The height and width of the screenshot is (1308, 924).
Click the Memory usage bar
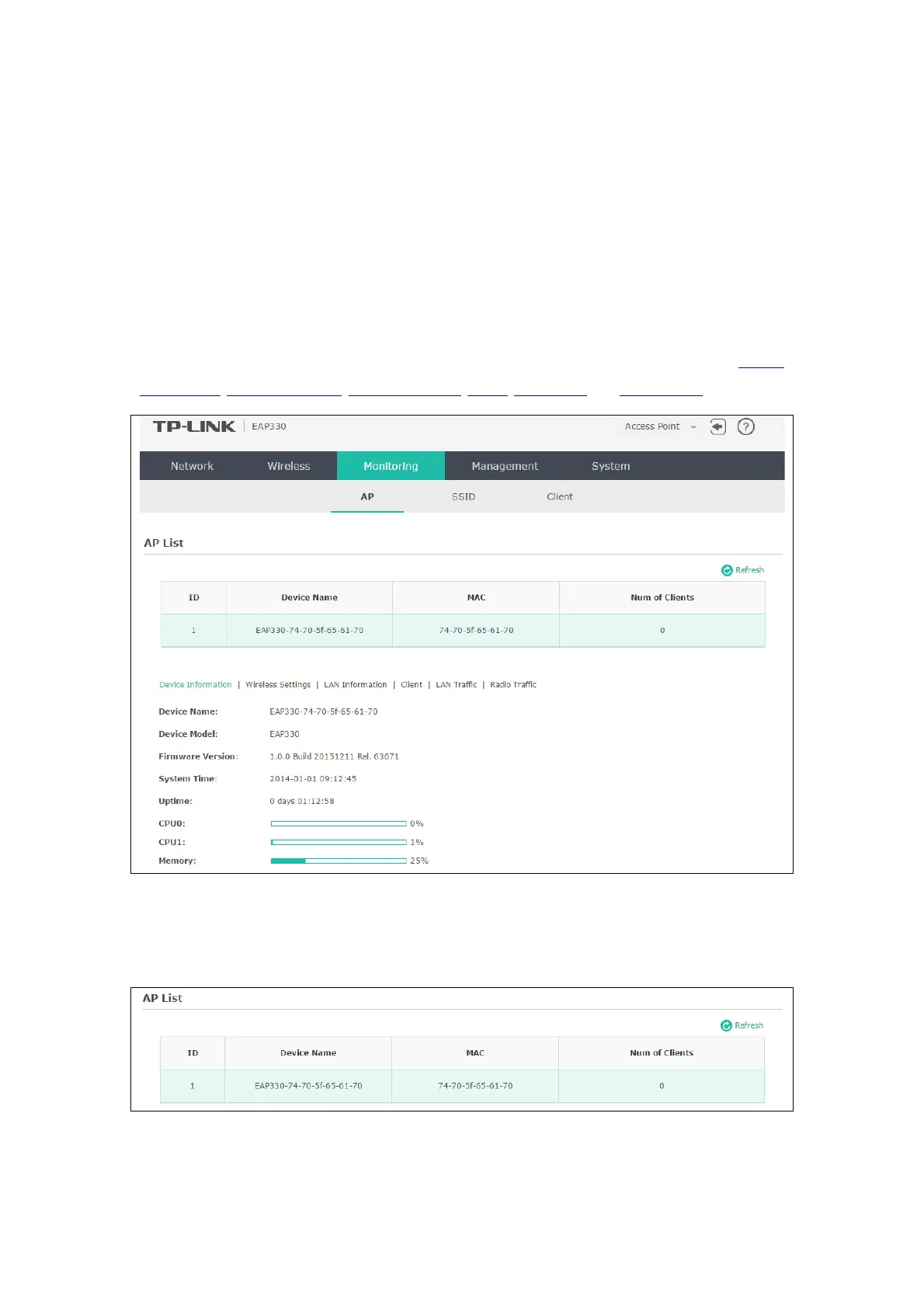(339, 861)
